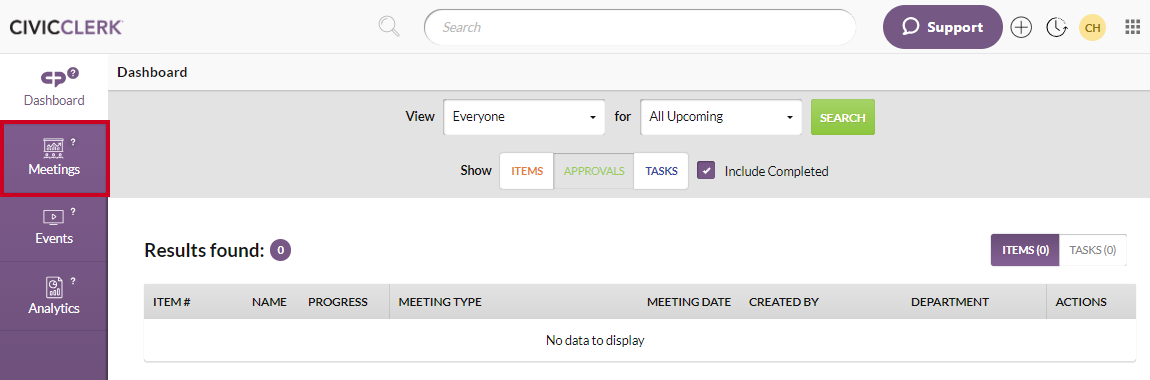Screen dimensions: 1150x380
Task: Toggle the TASKS show filter
Action: [x=662, y=171]
